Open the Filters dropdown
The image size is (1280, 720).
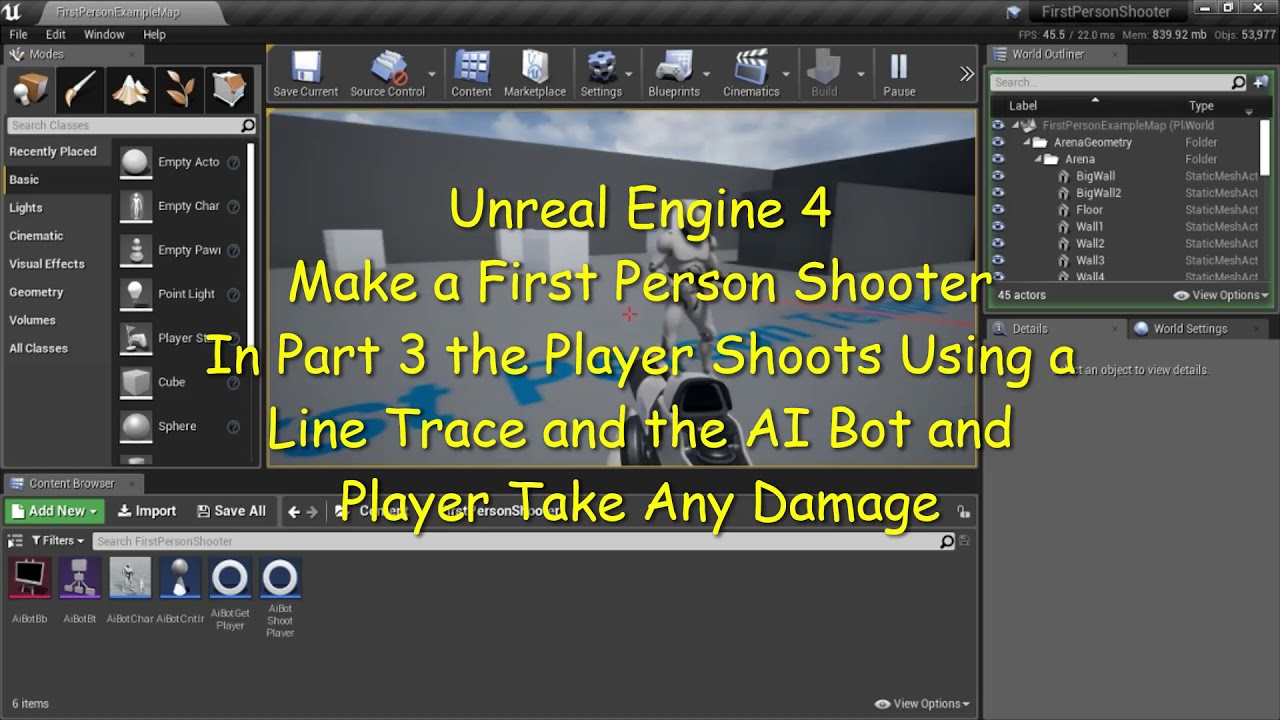(56, 541)
